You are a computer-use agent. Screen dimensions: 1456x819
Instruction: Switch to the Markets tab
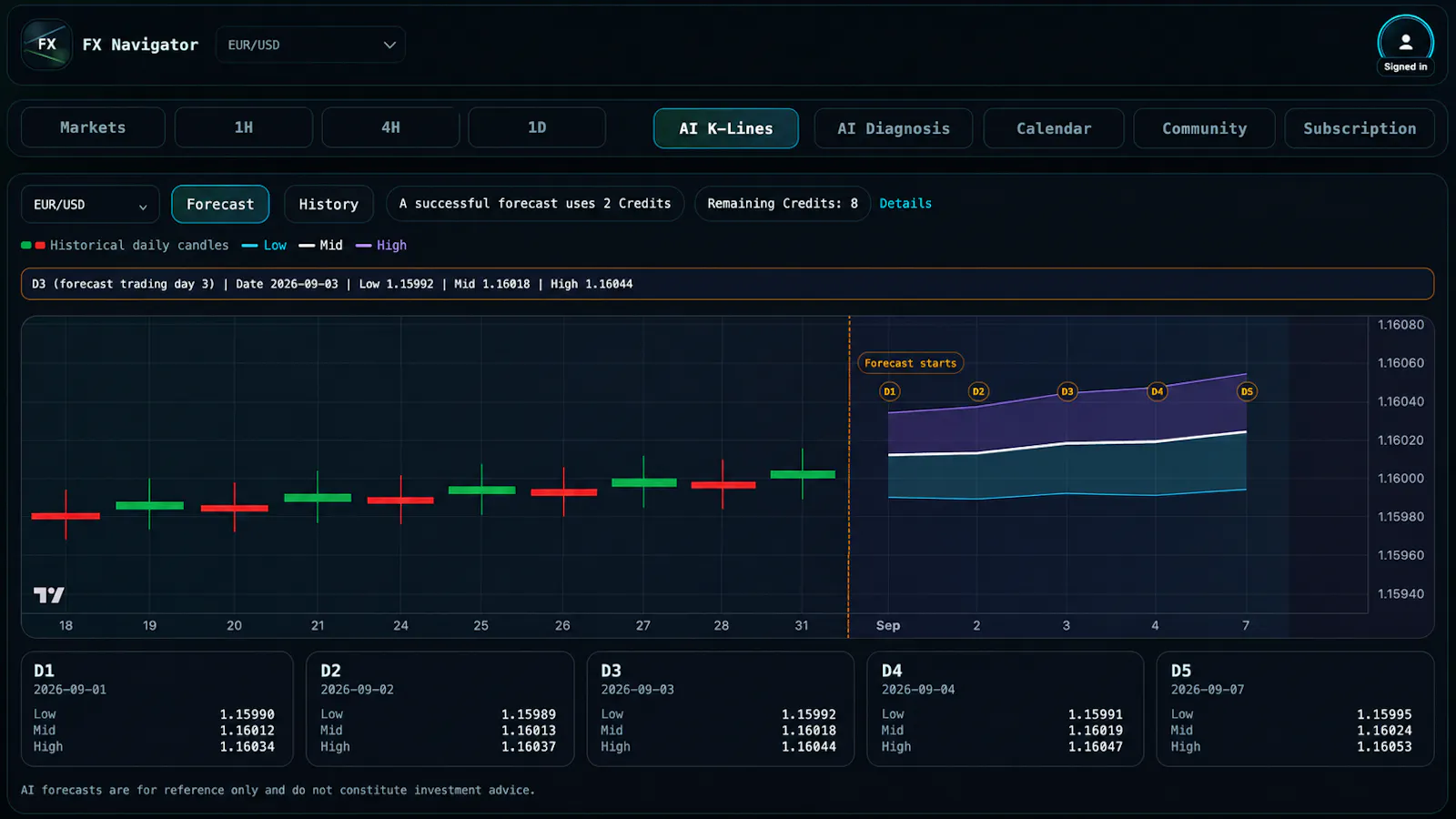pyautogui.click(x=93, y=127)
